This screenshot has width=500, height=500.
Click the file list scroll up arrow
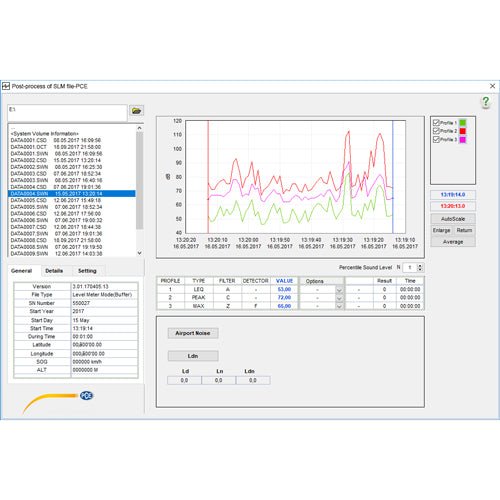[139, 128]
